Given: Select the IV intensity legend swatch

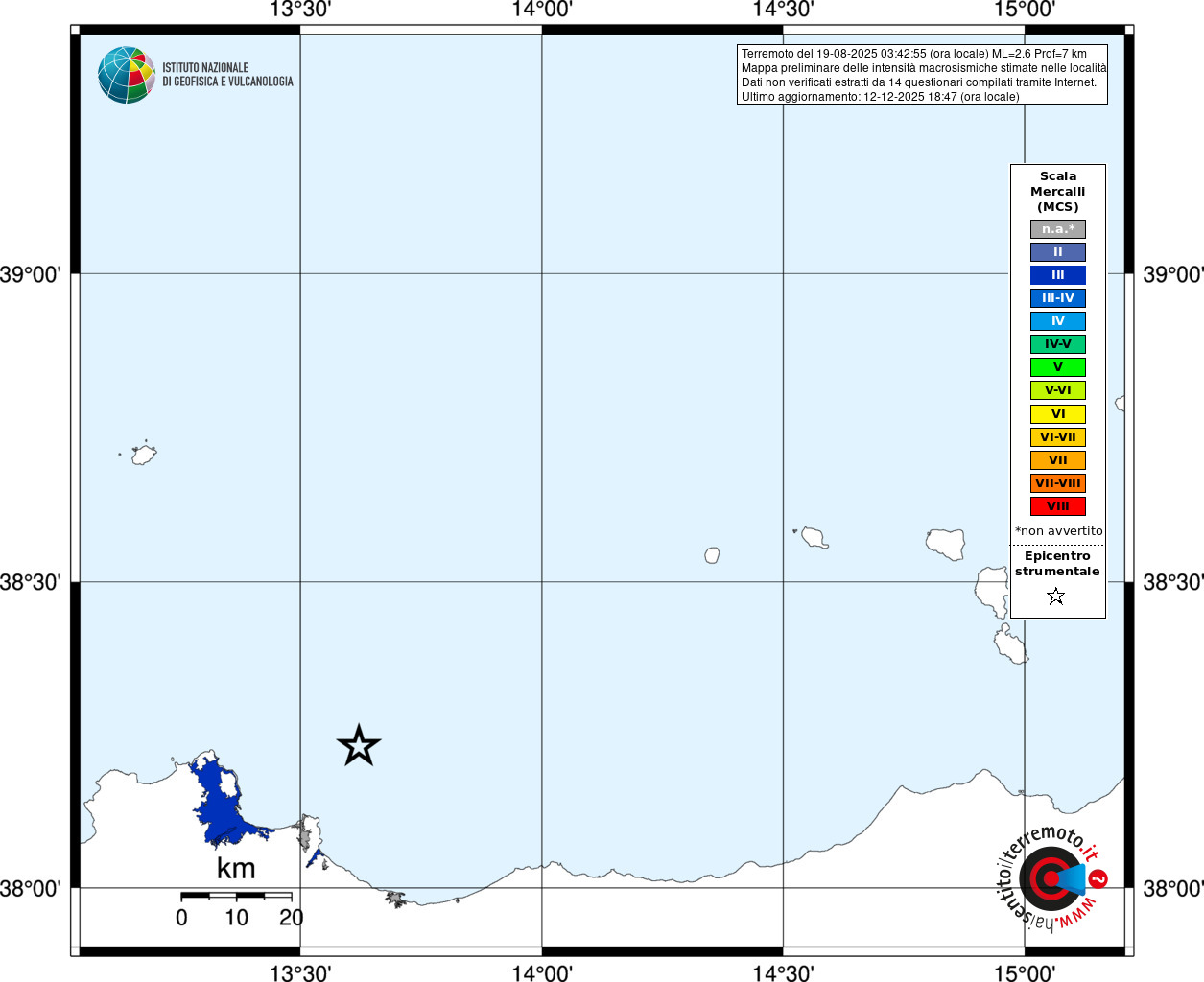Looking at the screenshot, I should [x=1058, y=321].
